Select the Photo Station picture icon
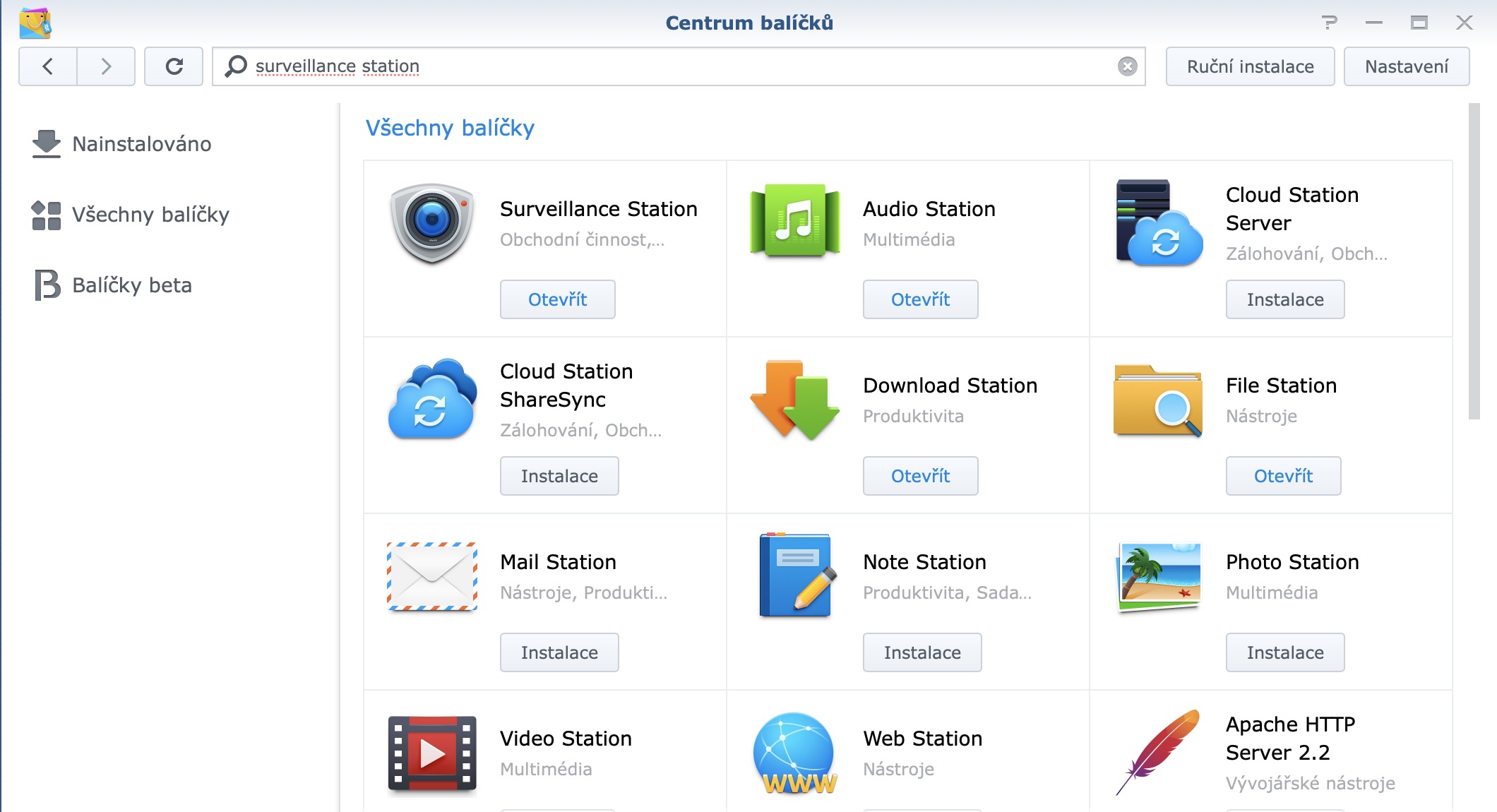 (1157, 575)
